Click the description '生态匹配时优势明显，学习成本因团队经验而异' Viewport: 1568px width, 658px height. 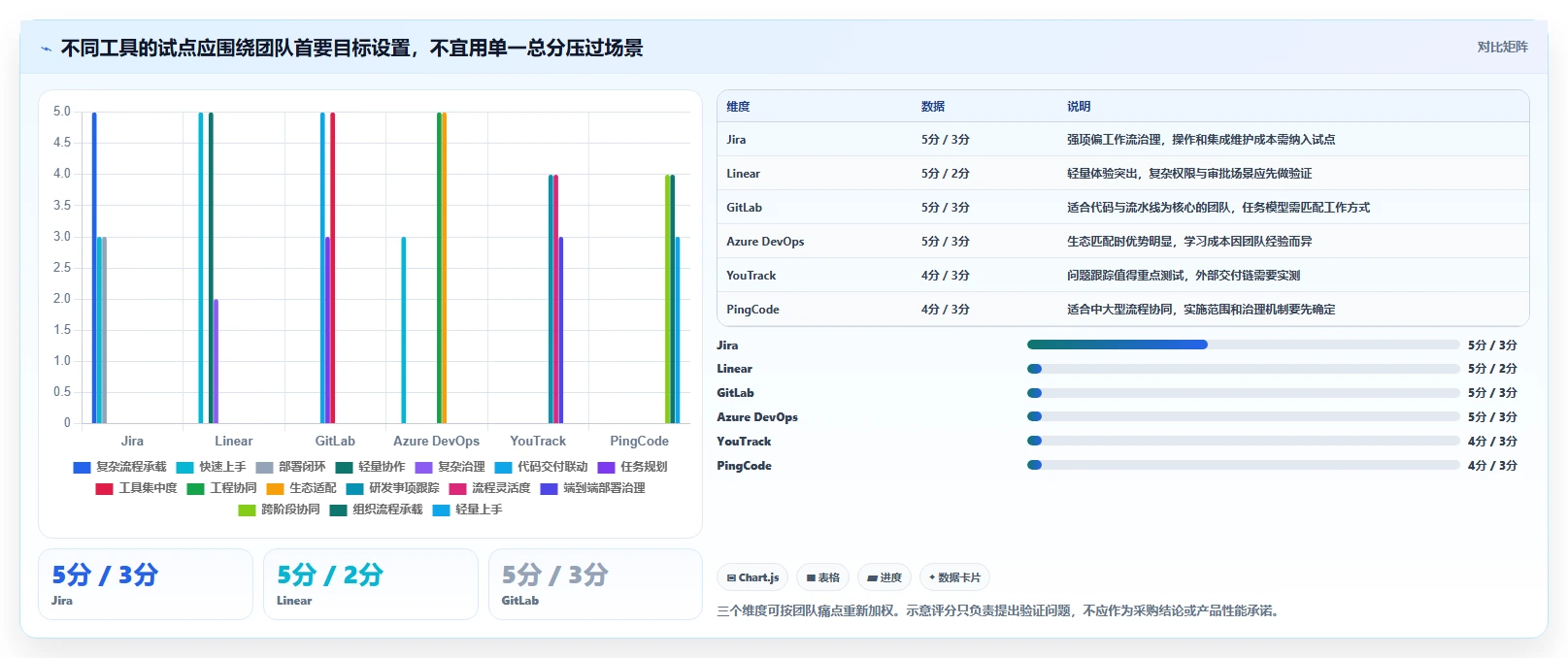[1189, 242]
